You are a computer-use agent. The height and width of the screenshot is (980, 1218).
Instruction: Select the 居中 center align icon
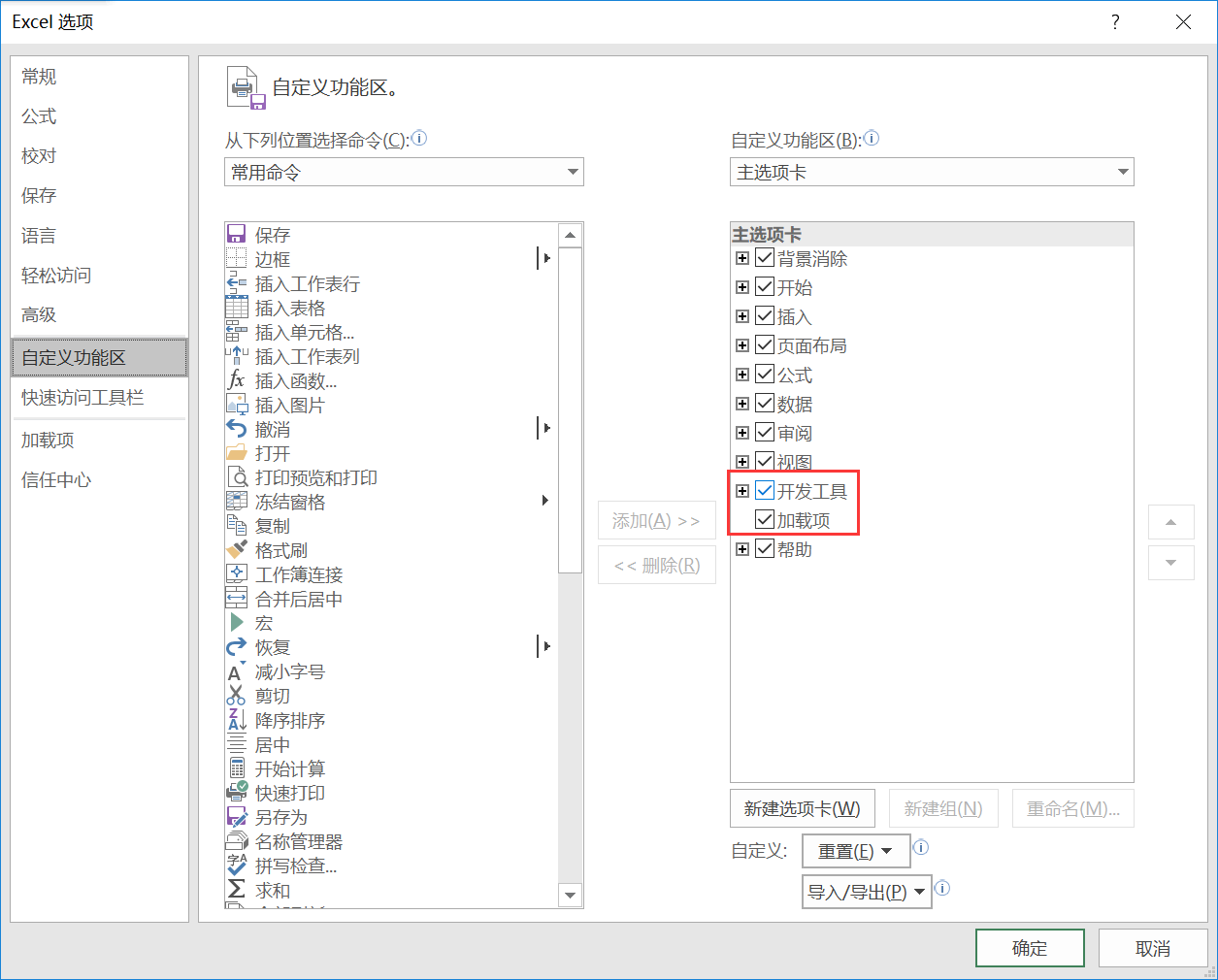pyautogui.click(x=236, y=744)
